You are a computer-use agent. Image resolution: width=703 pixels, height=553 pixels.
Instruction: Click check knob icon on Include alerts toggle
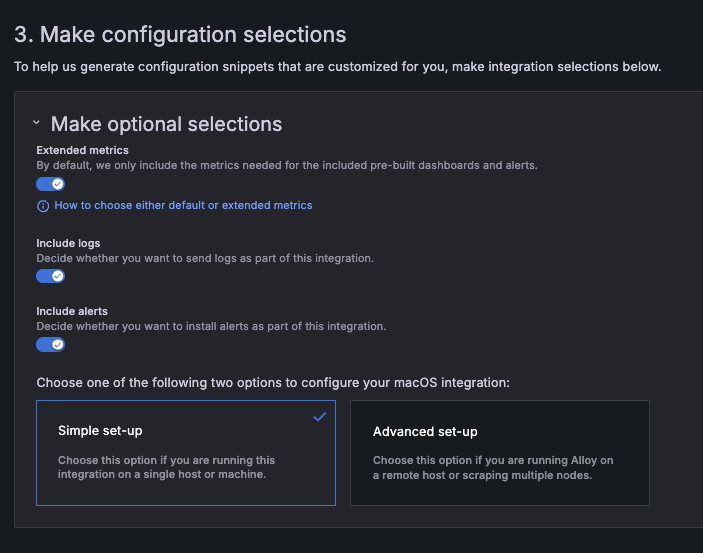(57, 344)
